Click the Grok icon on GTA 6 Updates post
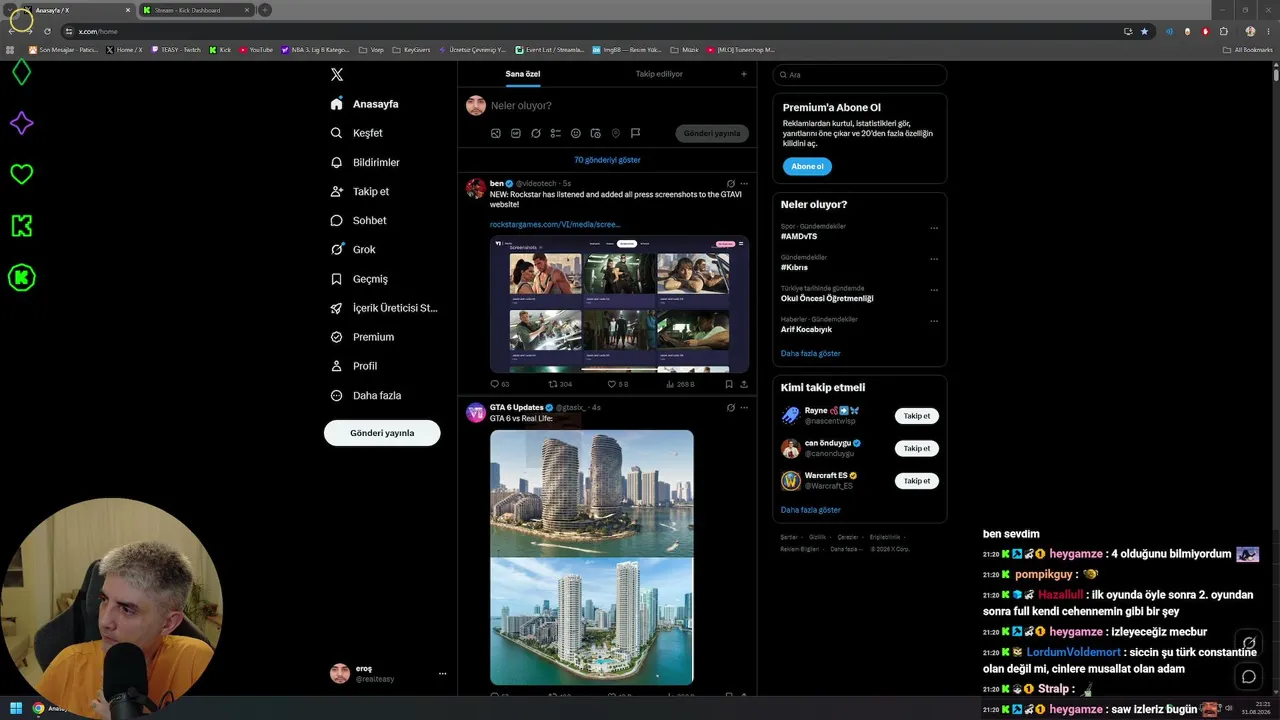Viewport: 1280px width, 720px height. 731,408
